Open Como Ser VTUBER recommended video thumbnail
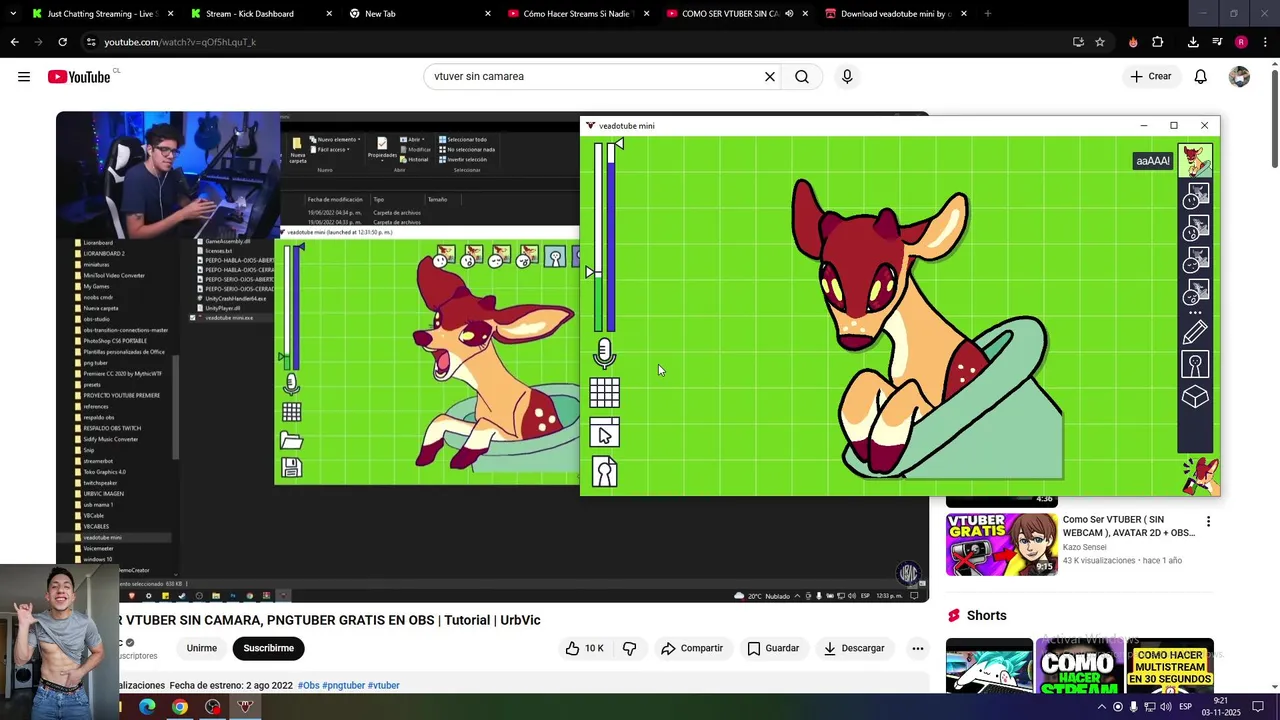Image resolution: width=1280 pixels, height=720 pixels. [x=1001, y=544]
